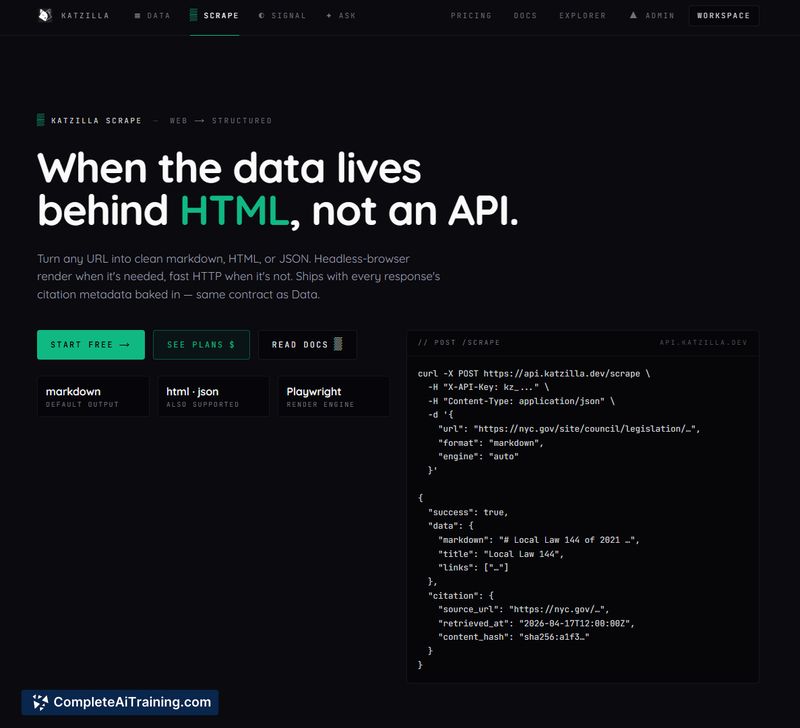Click the arrow icon in Start Free

tap(124, 345)
